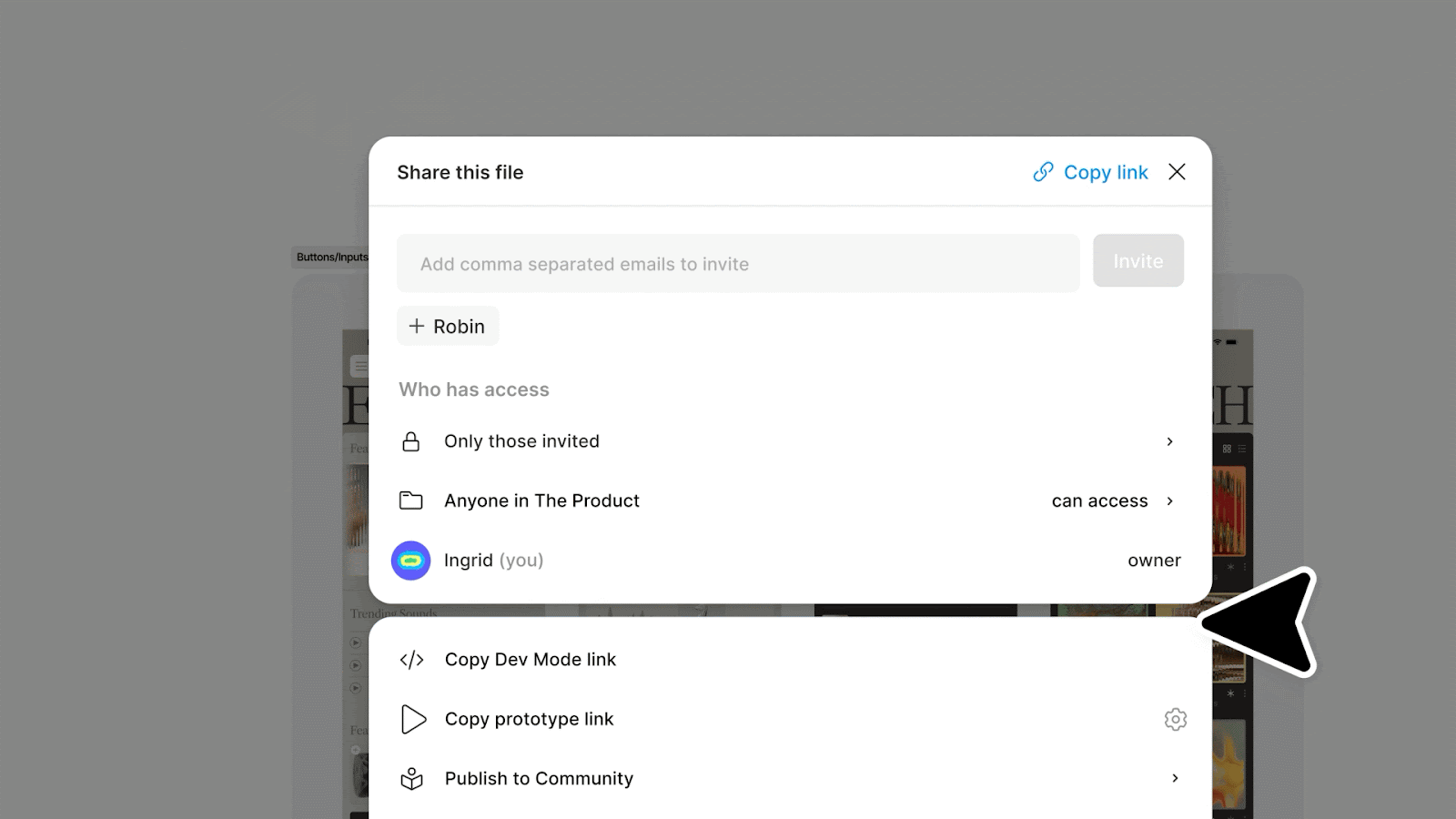
Task: Select Copy prototype link
Action: click(x=529, y=719)
